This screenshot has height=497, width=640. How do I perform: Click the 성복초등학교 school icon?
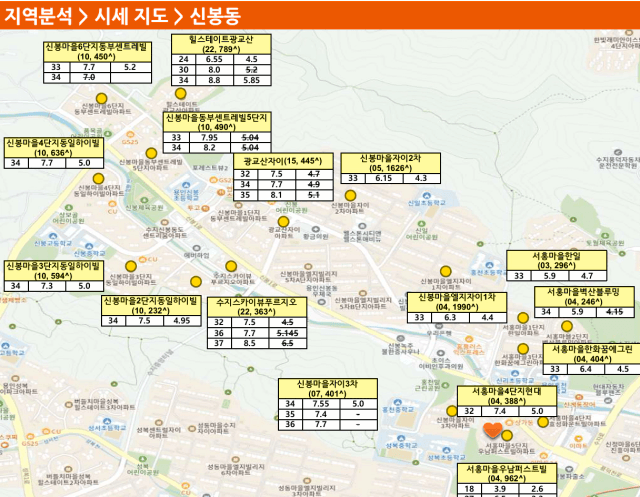pos(446,450)
